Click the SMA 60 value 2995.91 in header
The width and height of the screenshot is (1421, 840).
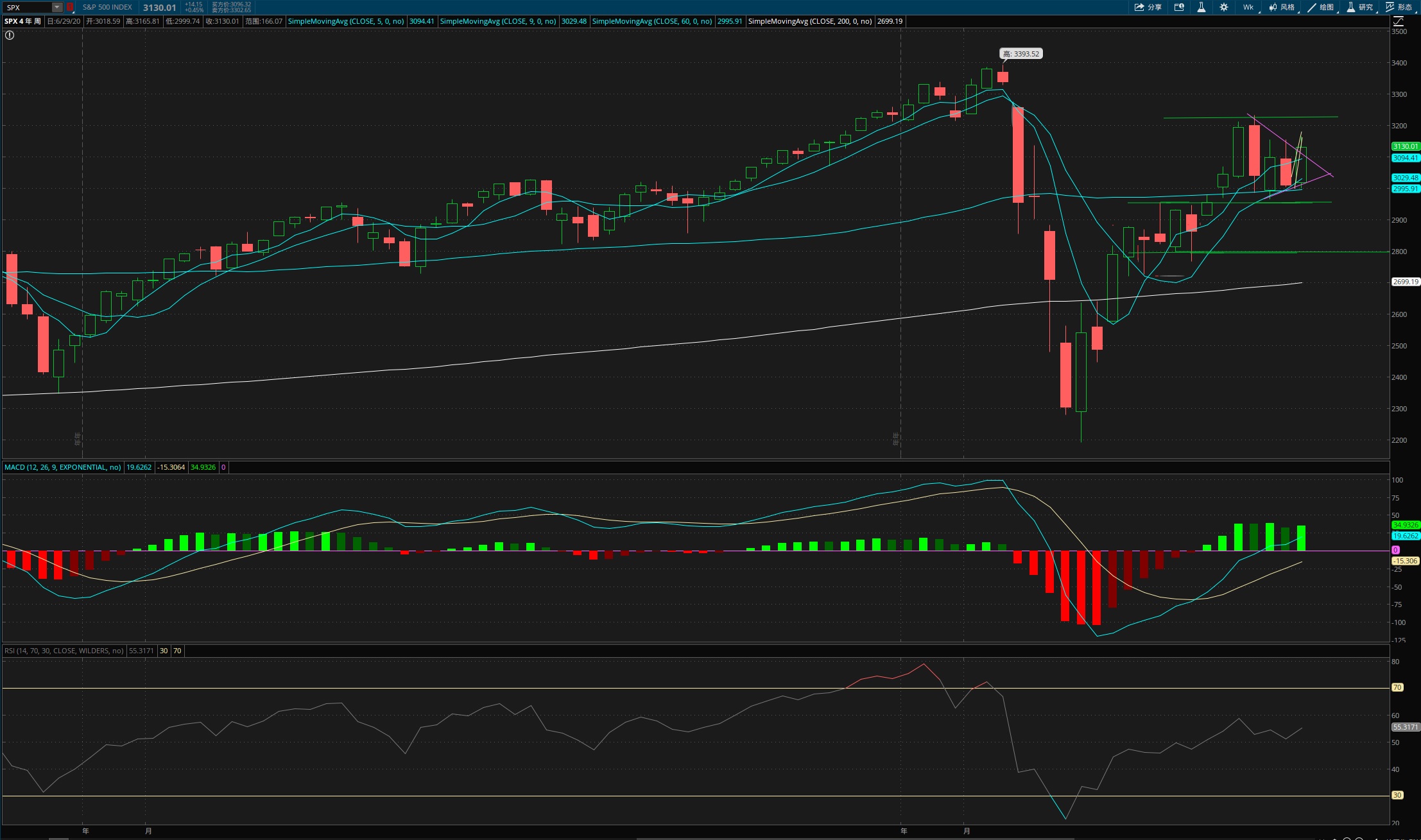730,21
